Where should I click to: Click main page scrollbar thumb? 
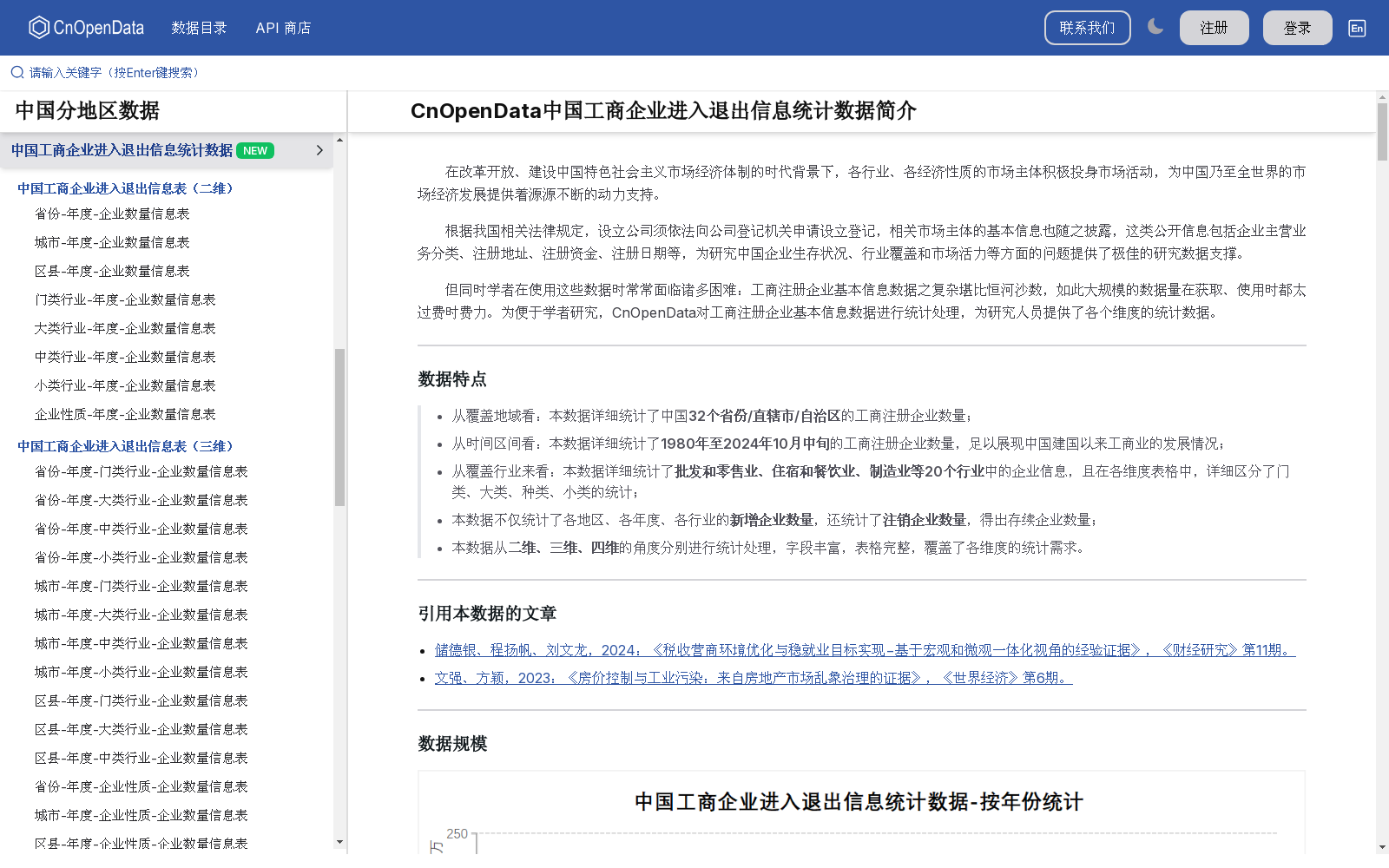pos(1382,132)
